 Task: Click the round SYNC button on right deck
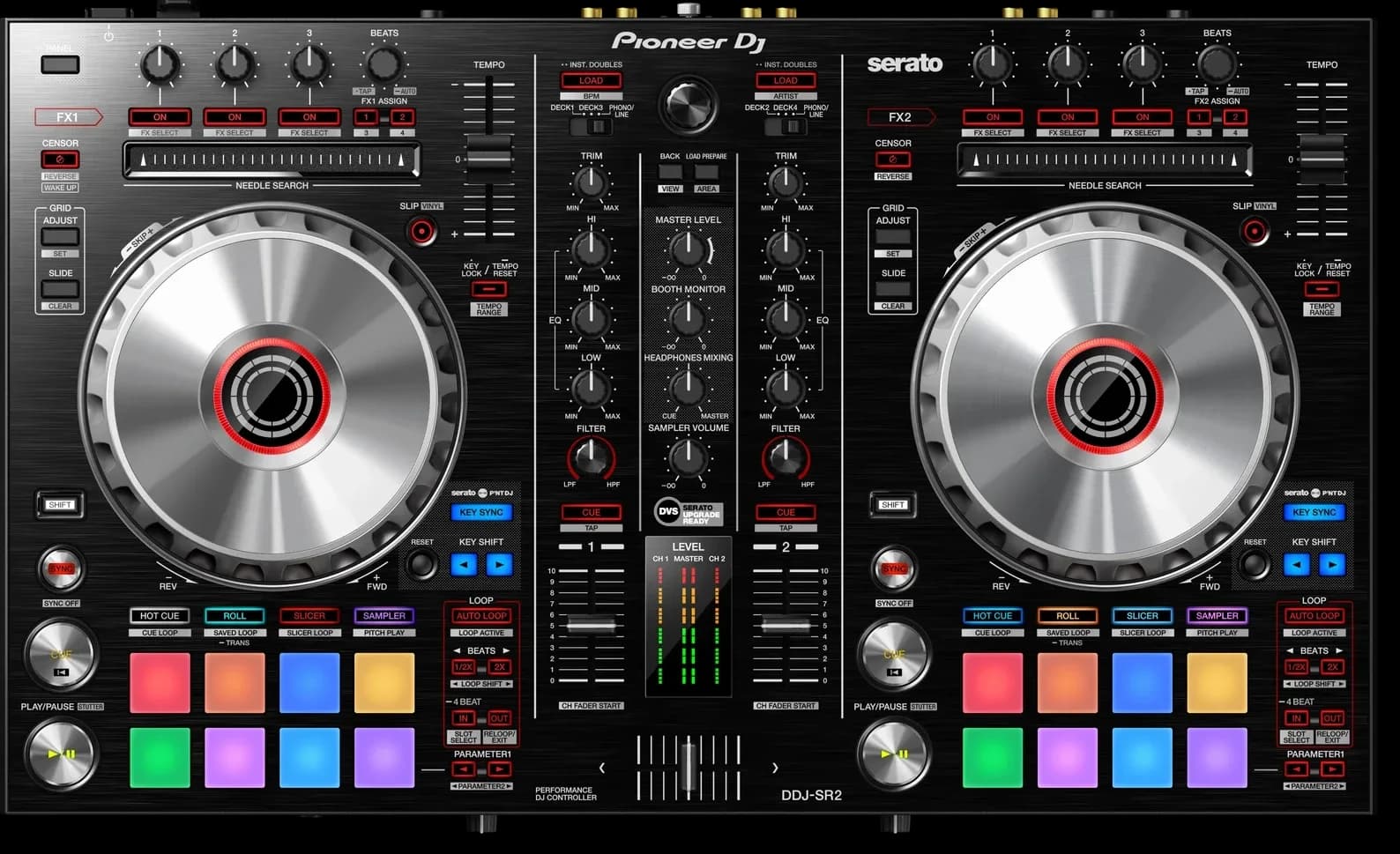(894, 568)
